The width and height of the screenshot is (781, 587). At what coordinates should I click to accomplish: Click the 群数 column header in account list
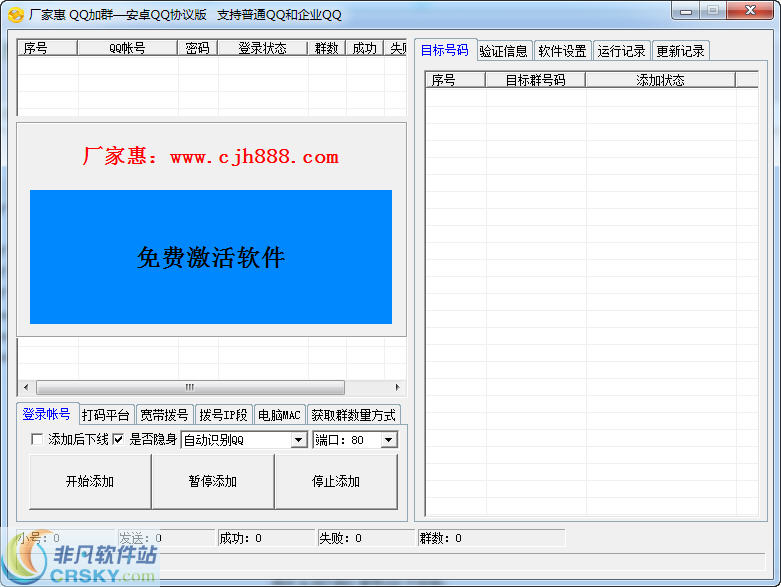tap(327, 48)
